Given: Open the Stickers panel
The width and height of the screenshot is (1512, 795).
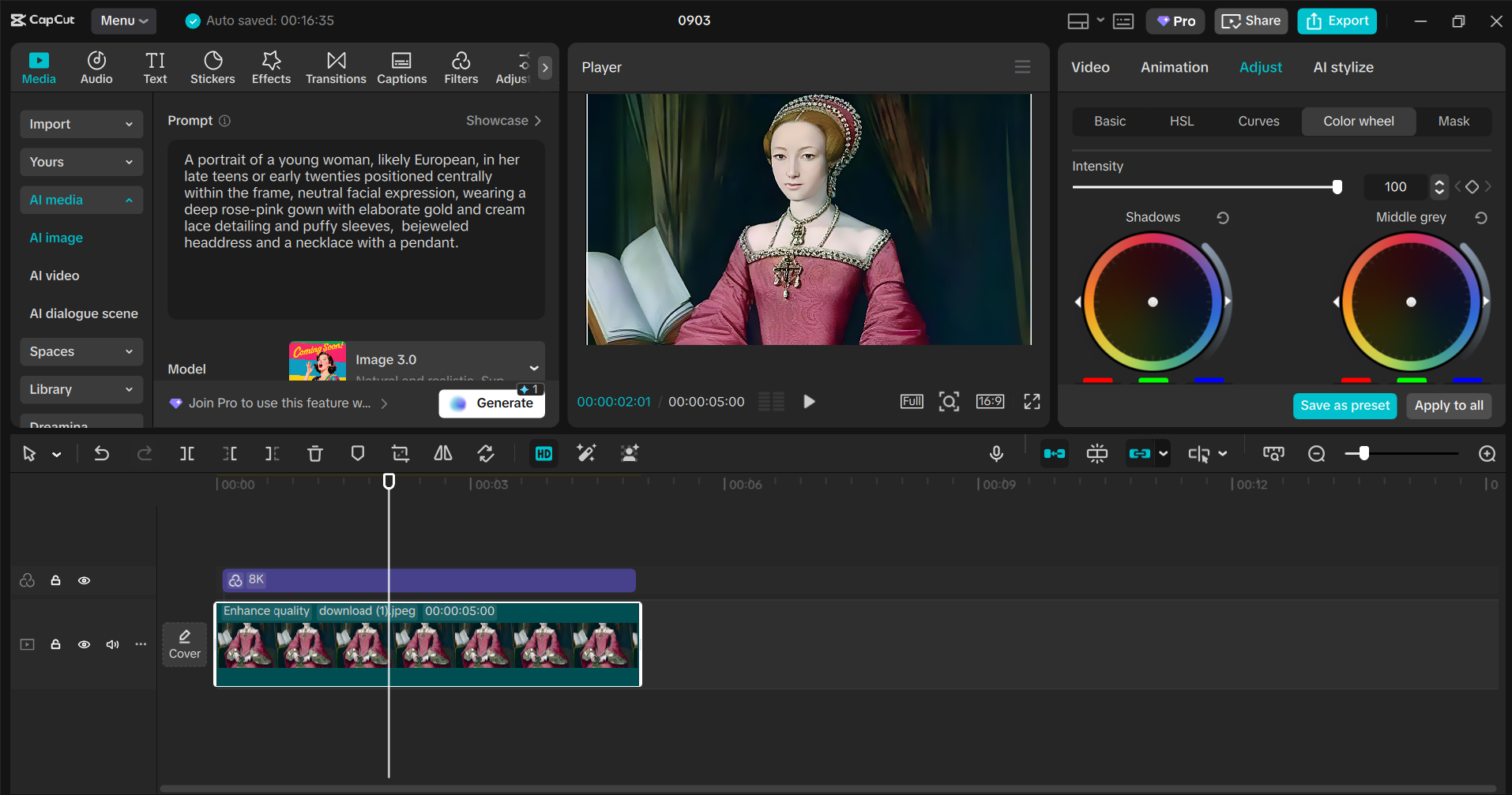Looking at the screenshot, I should (x=212, y=66).
